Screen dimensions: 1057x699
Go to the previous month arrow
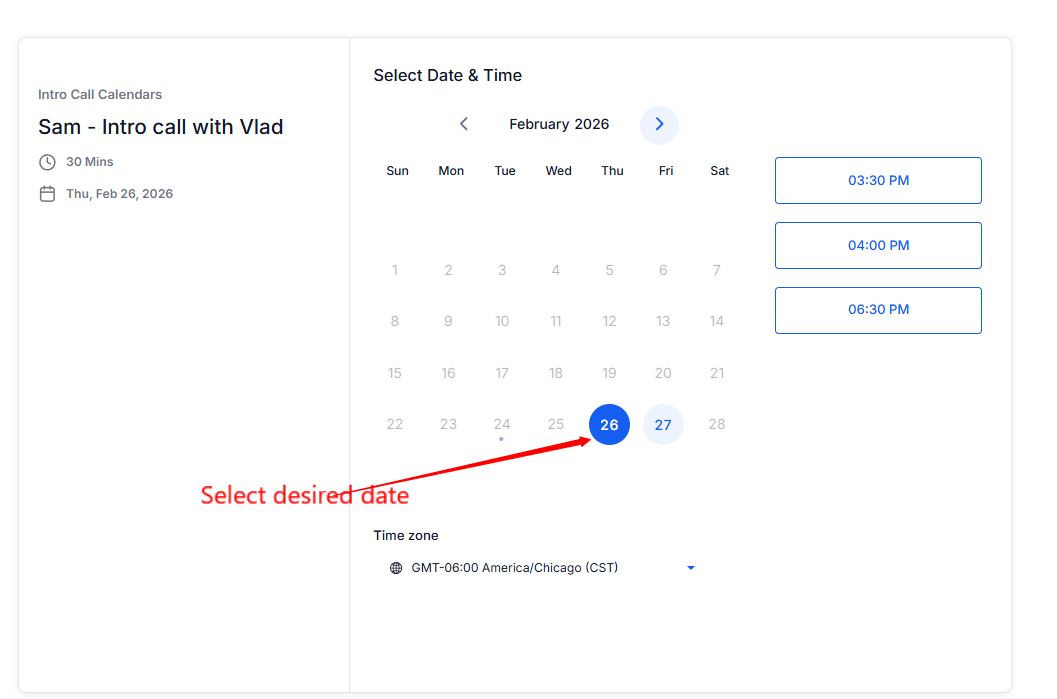point(464,124)
